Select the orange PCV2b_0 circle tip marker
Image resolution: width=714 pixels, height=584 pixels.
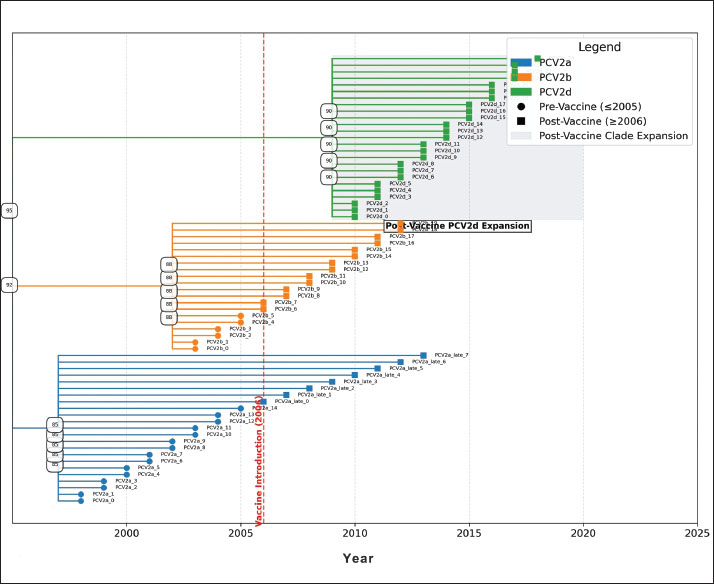pos(195,349)
